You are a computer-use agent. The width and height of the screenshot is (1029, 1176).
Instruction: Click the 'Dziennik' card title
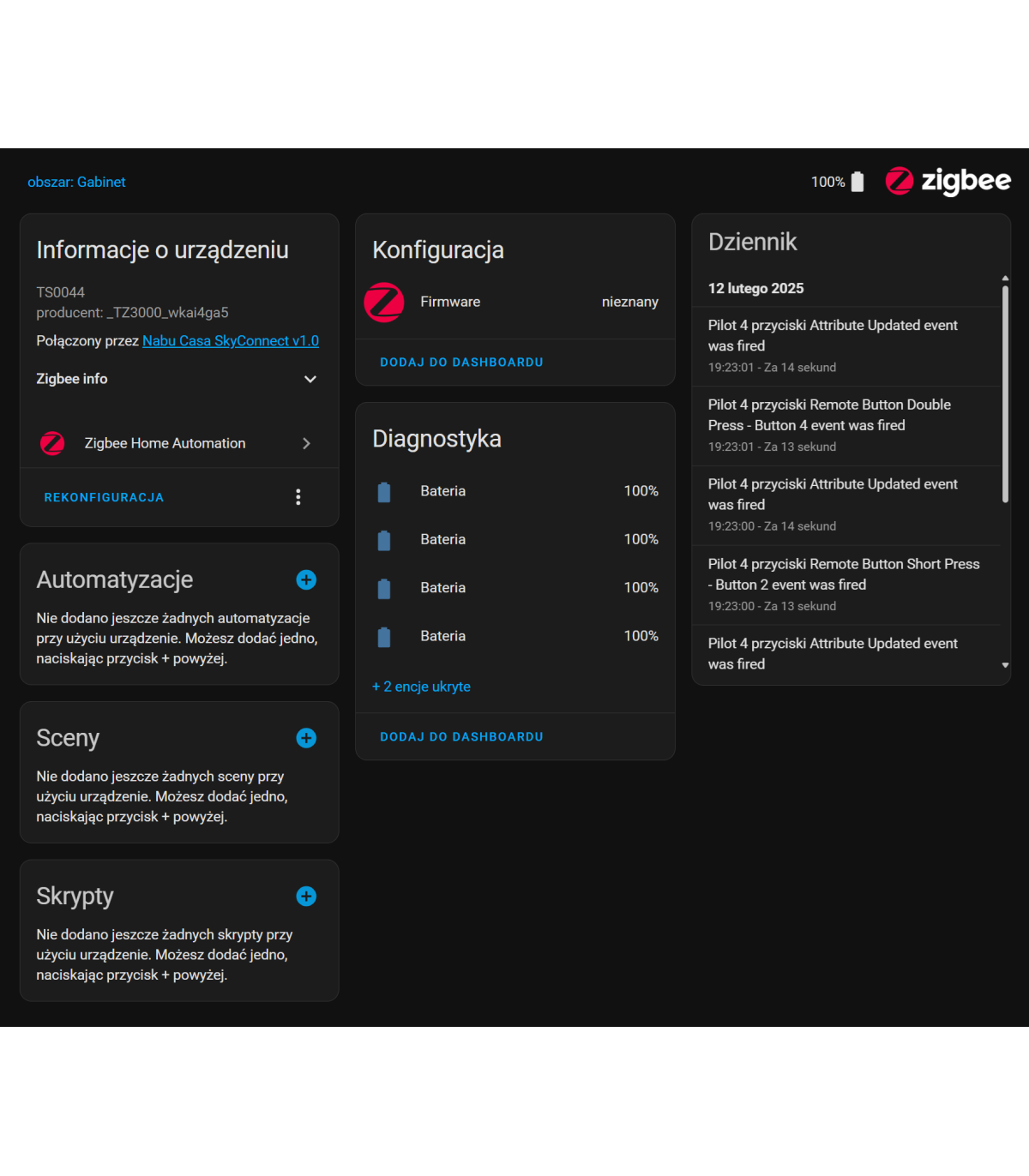pyautogui.click(x=752, y=243)
